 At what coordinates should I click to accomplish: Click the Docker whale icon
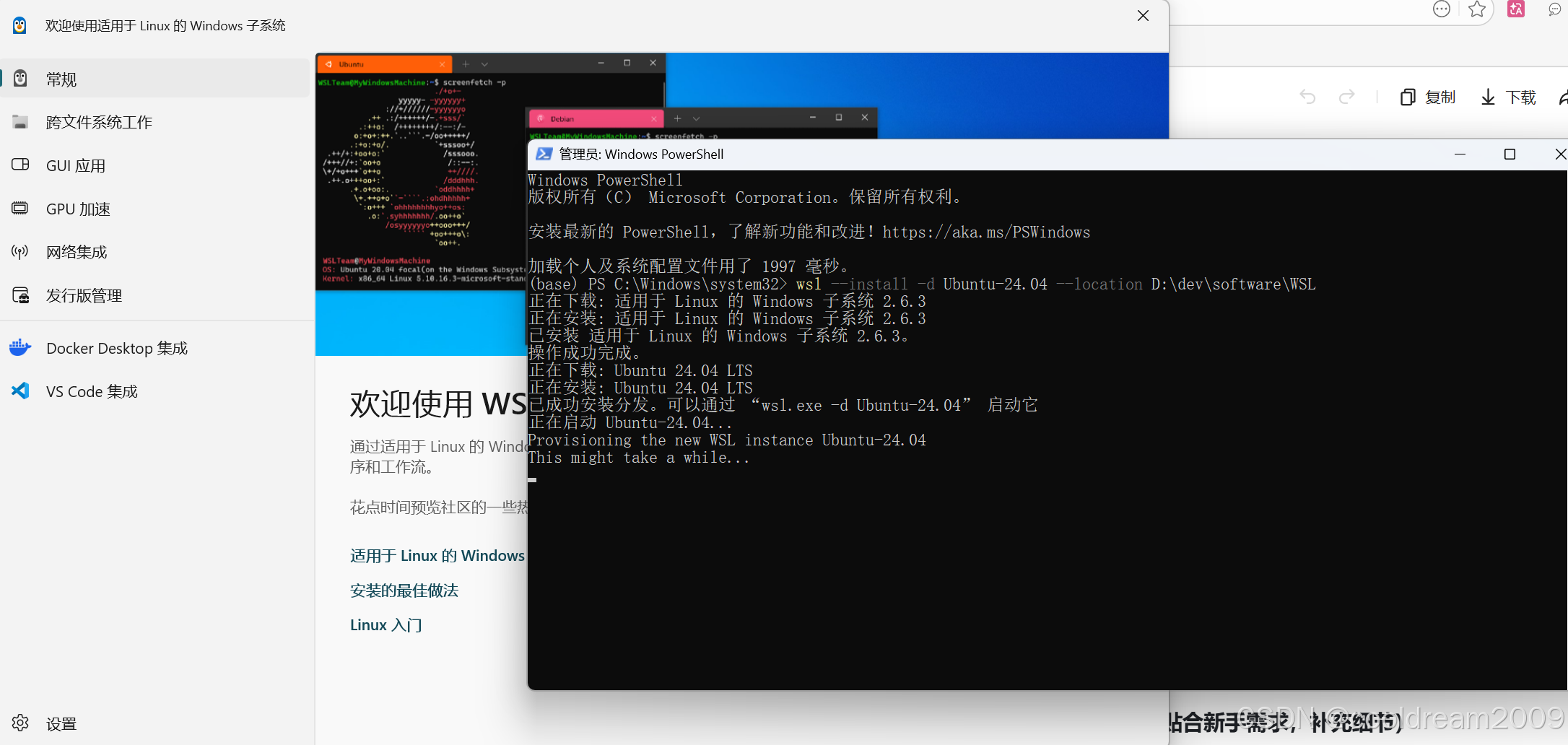20,347
